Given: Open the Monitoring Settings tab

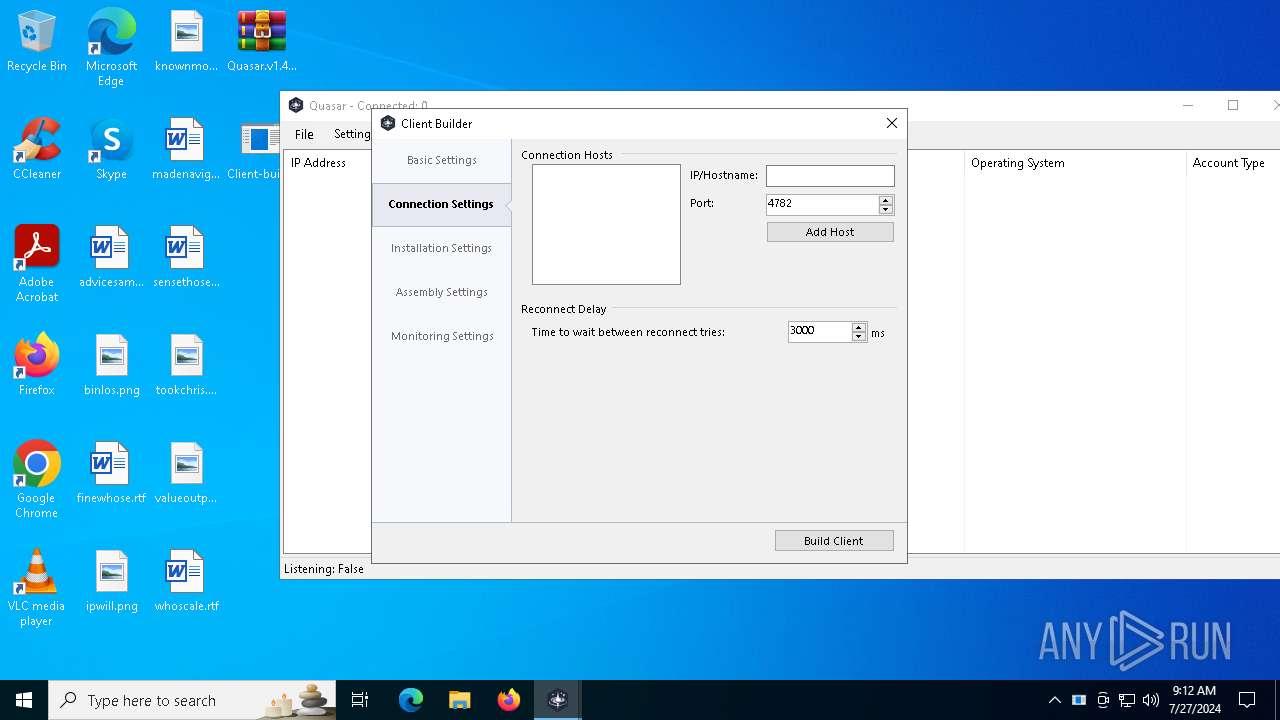Looking at the screenshot, I should (x=441, y=336).
